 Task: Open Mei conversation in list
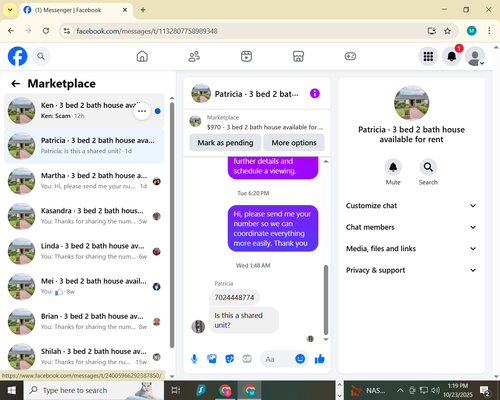[84, 287]
